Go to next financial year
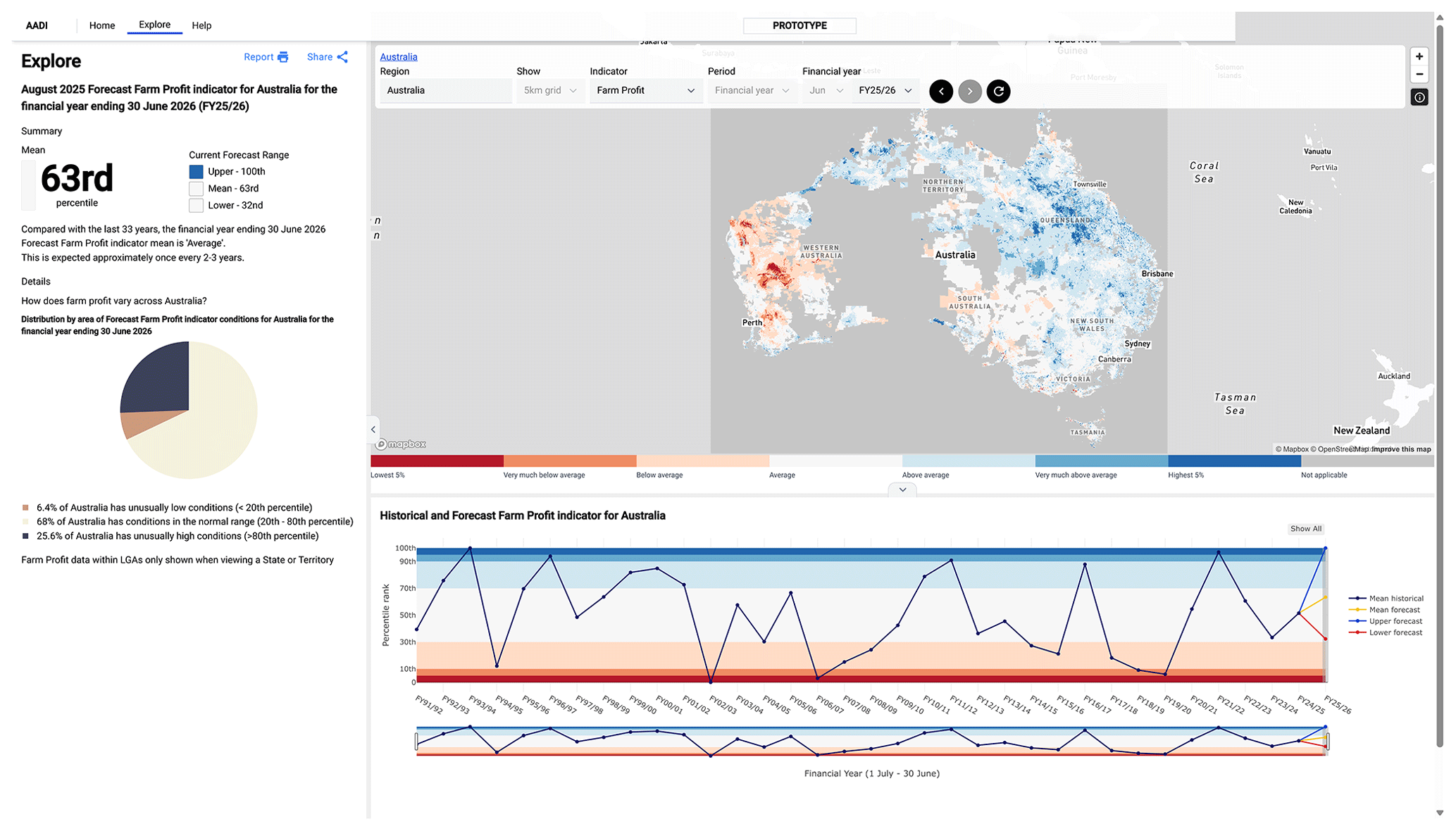 pos(970,91)
